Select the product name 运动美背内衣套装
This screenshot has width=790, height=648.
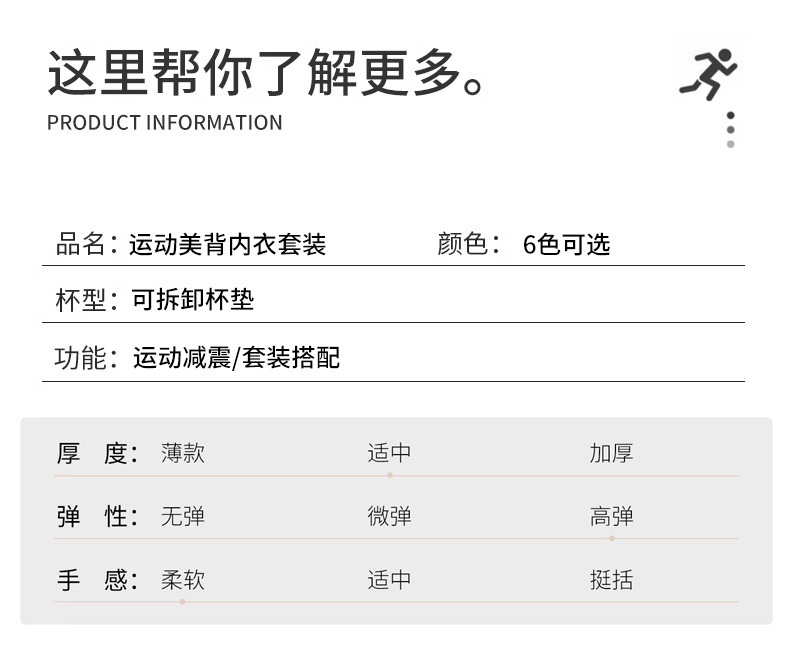(228, 244)
